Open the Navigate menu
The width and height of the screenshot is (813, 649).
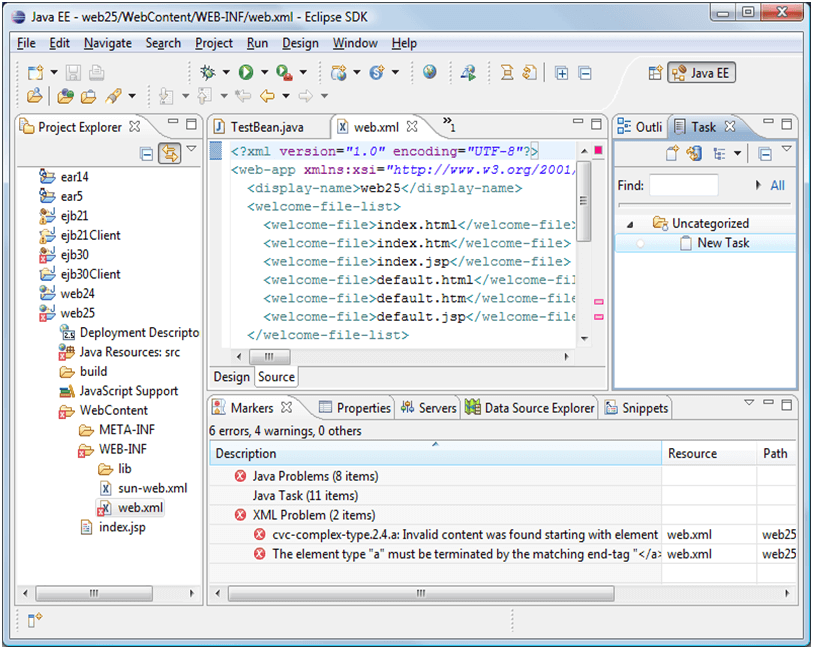coord(108,43)
